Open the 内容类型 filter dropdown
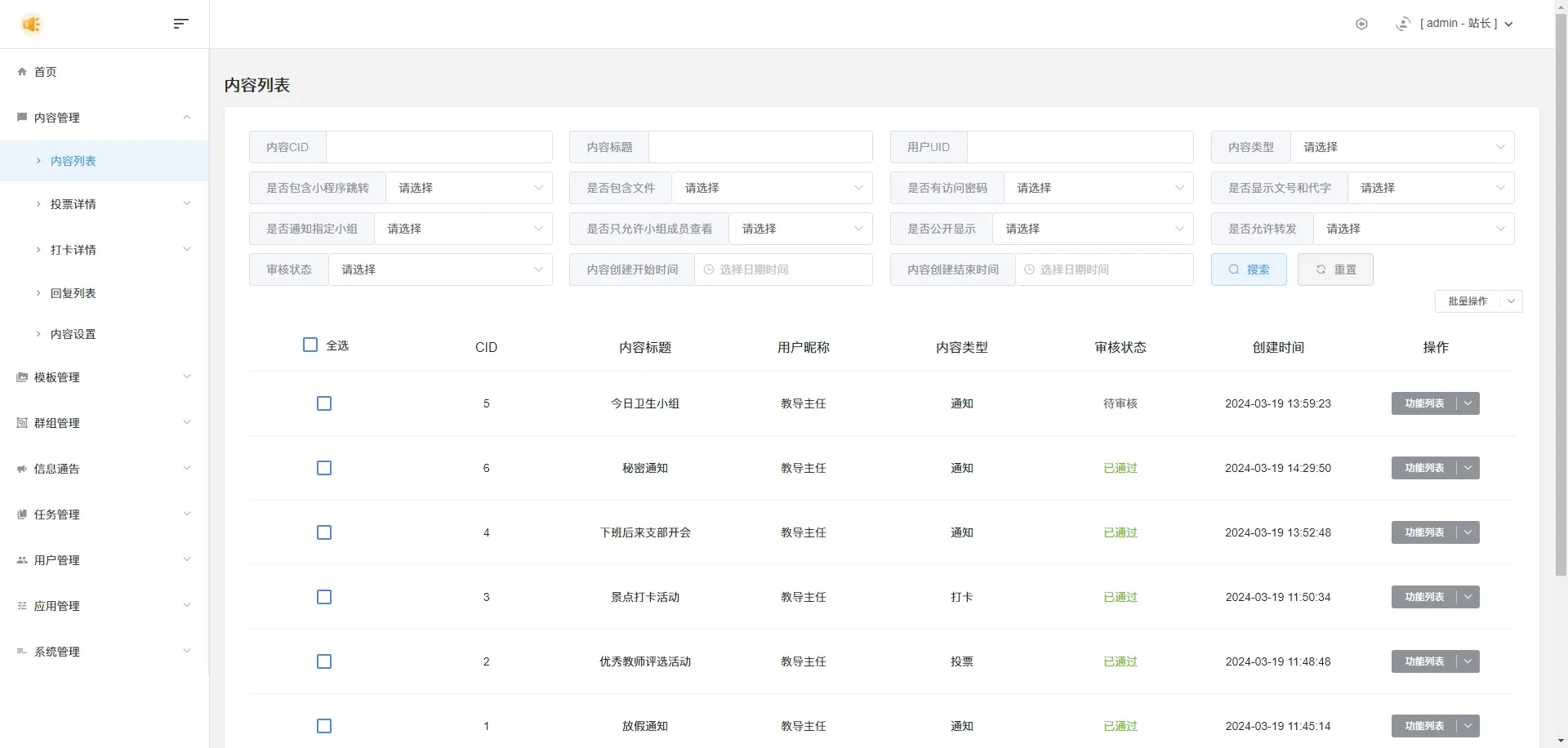1568x748 pixels. click(1401, 147)
